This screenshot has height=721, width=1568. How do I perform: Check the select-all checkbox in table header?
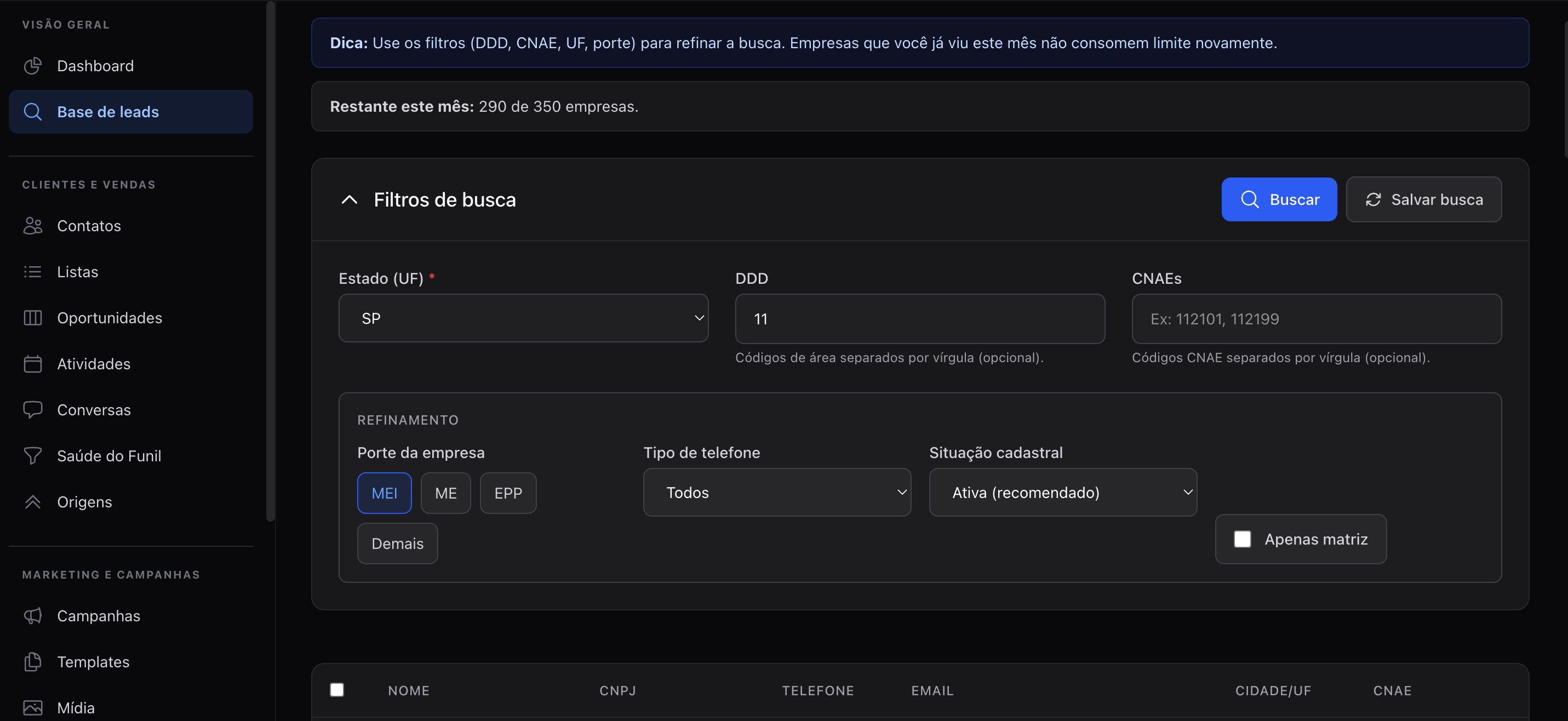(336, 689)
